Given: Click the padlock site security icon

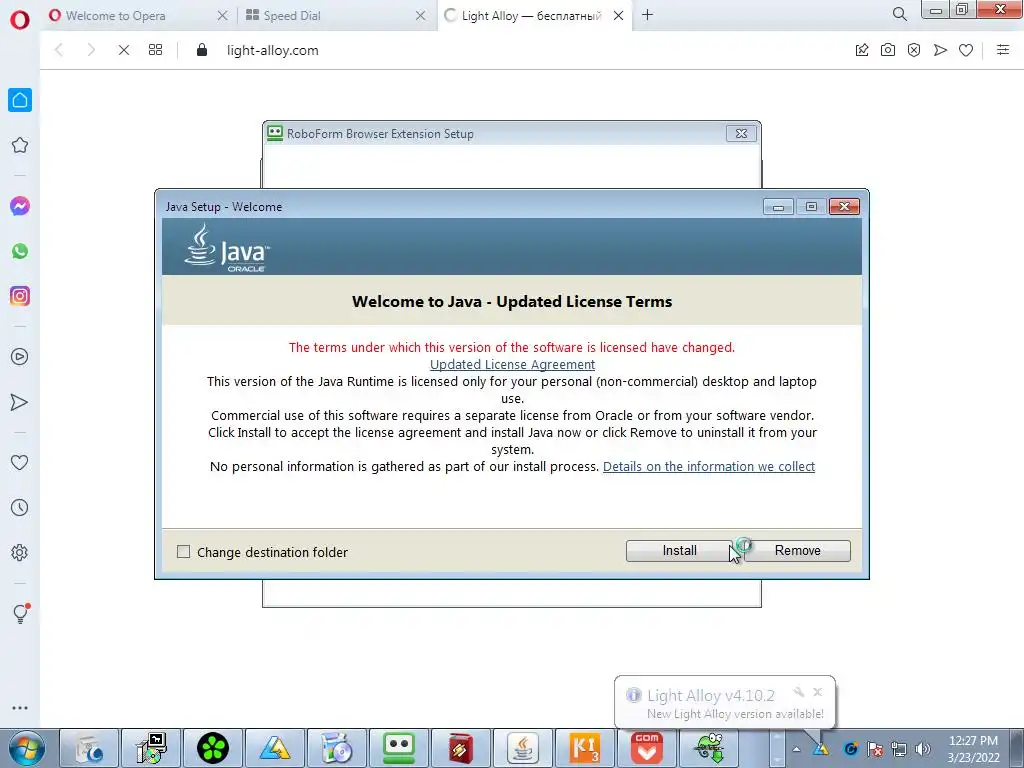Looking at the screenshot, I should [x=202, y=50].
